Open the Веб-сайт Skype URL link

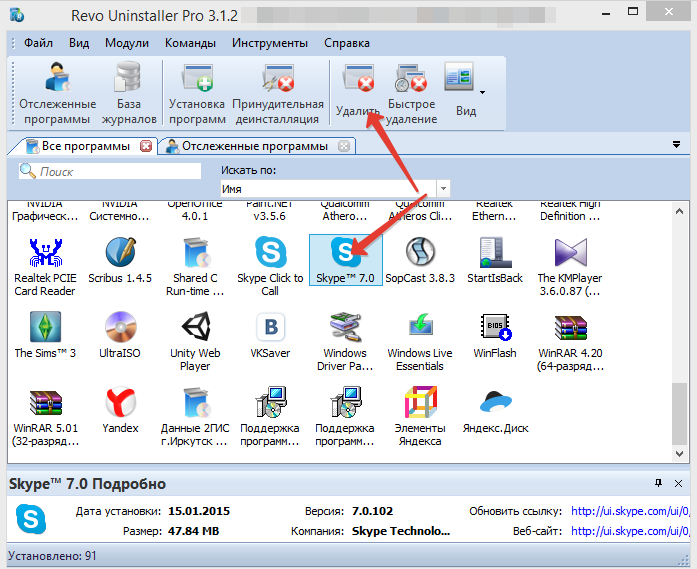coord(630,531)
